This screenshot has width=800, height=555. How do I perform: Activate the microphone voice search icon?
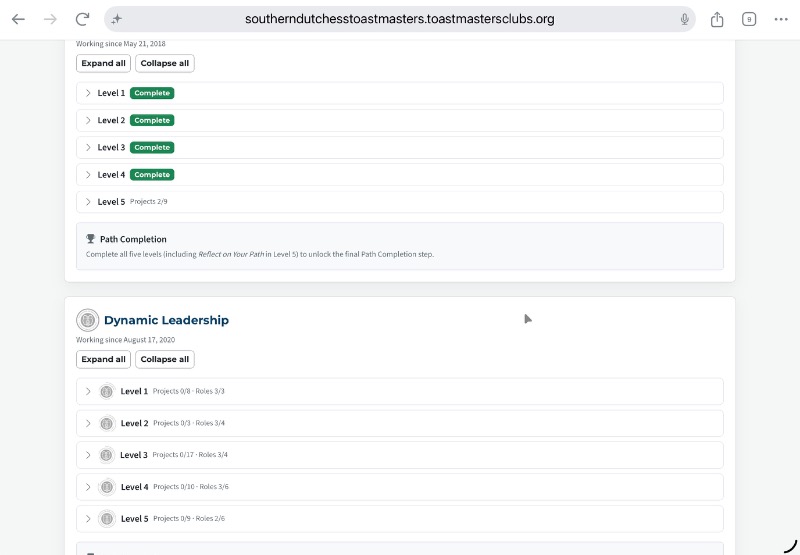pos(684,19)
